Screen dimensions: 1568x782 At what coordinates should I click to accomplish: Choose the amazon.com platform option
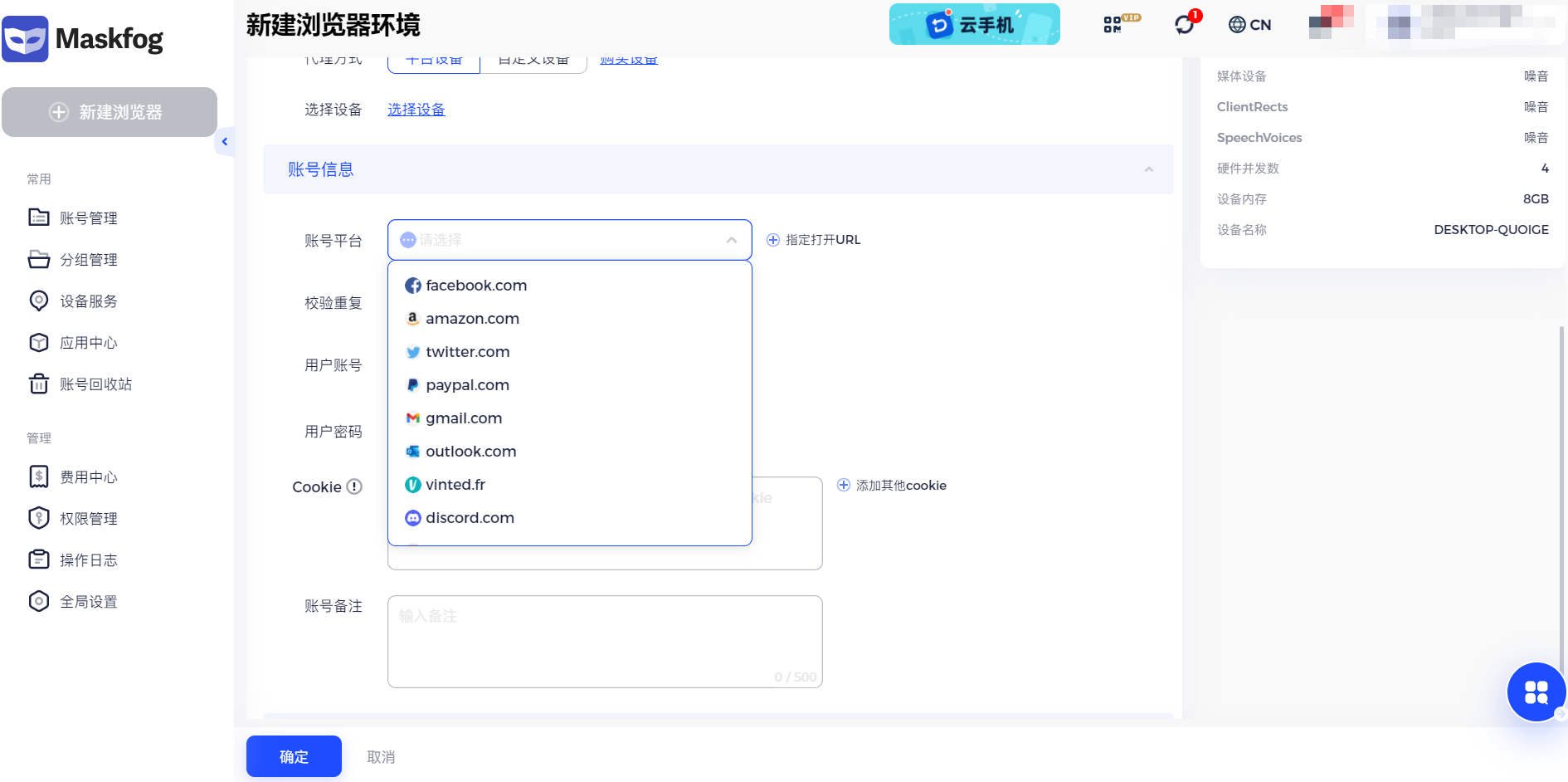tap(570, 319)
